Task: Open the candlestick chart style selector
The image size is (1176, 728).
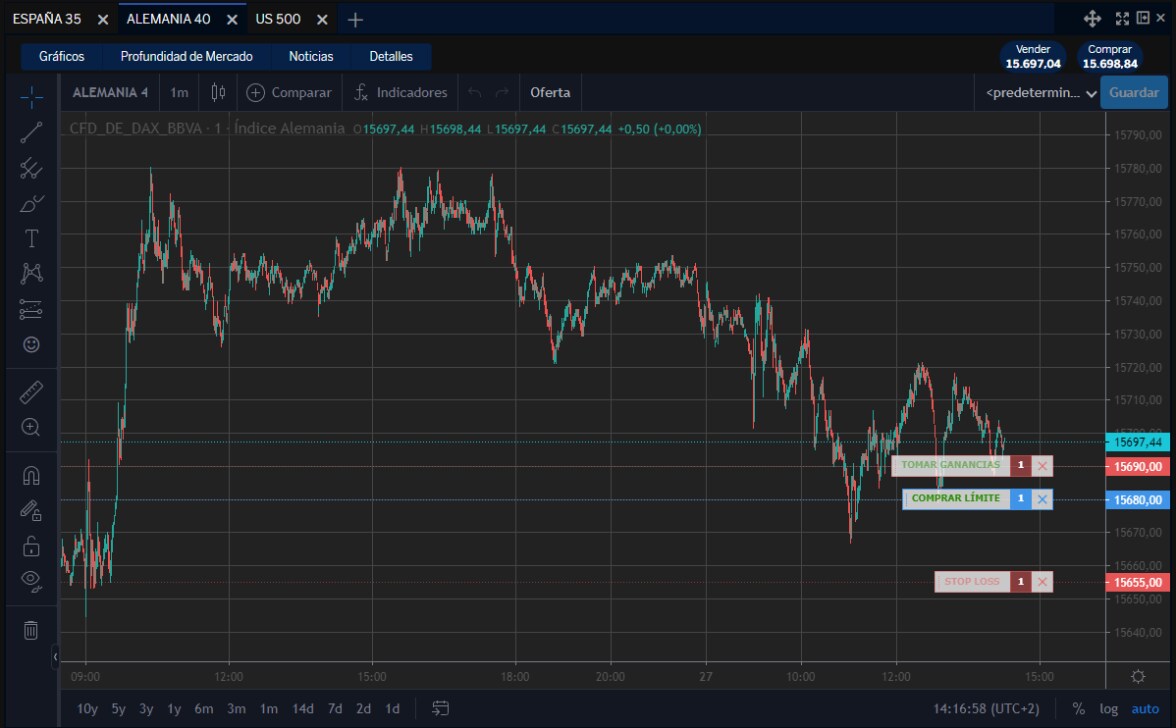Action: point(218,92)
